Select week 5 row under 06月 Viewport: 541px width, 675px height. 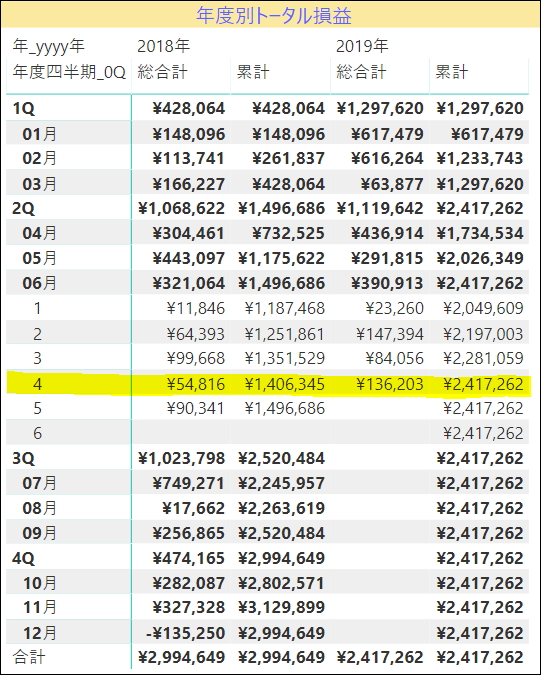pyautogui.click(x=37, y=408)
